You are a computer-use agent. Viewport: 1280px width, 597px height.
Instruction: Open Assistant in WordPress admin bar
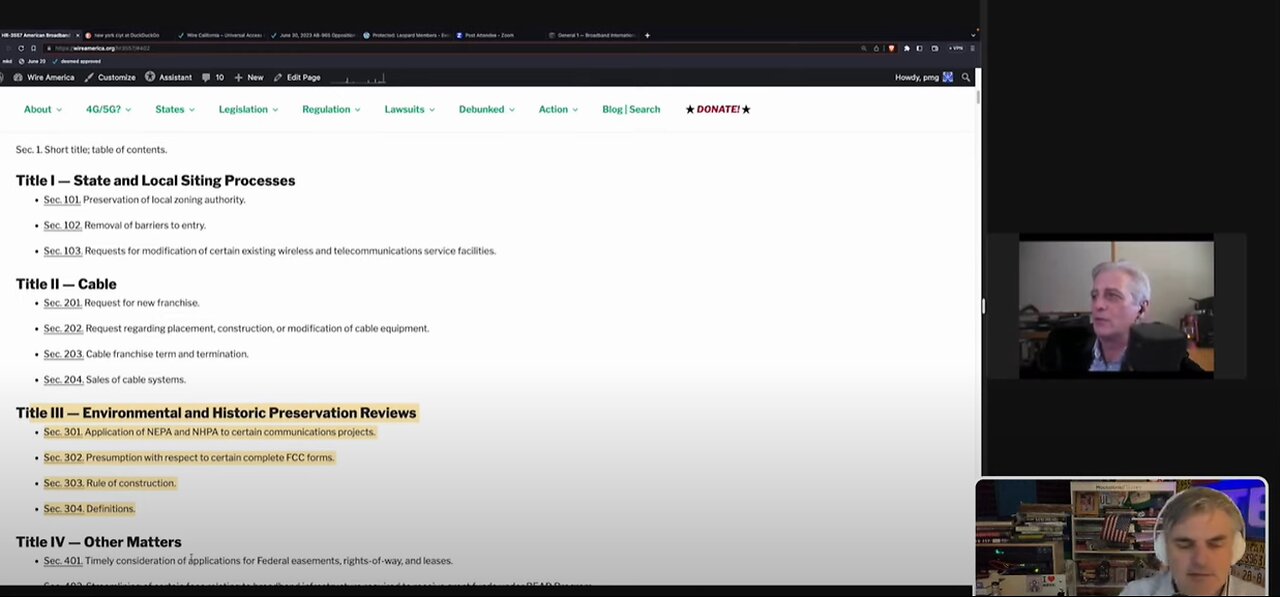click(168, 77)
